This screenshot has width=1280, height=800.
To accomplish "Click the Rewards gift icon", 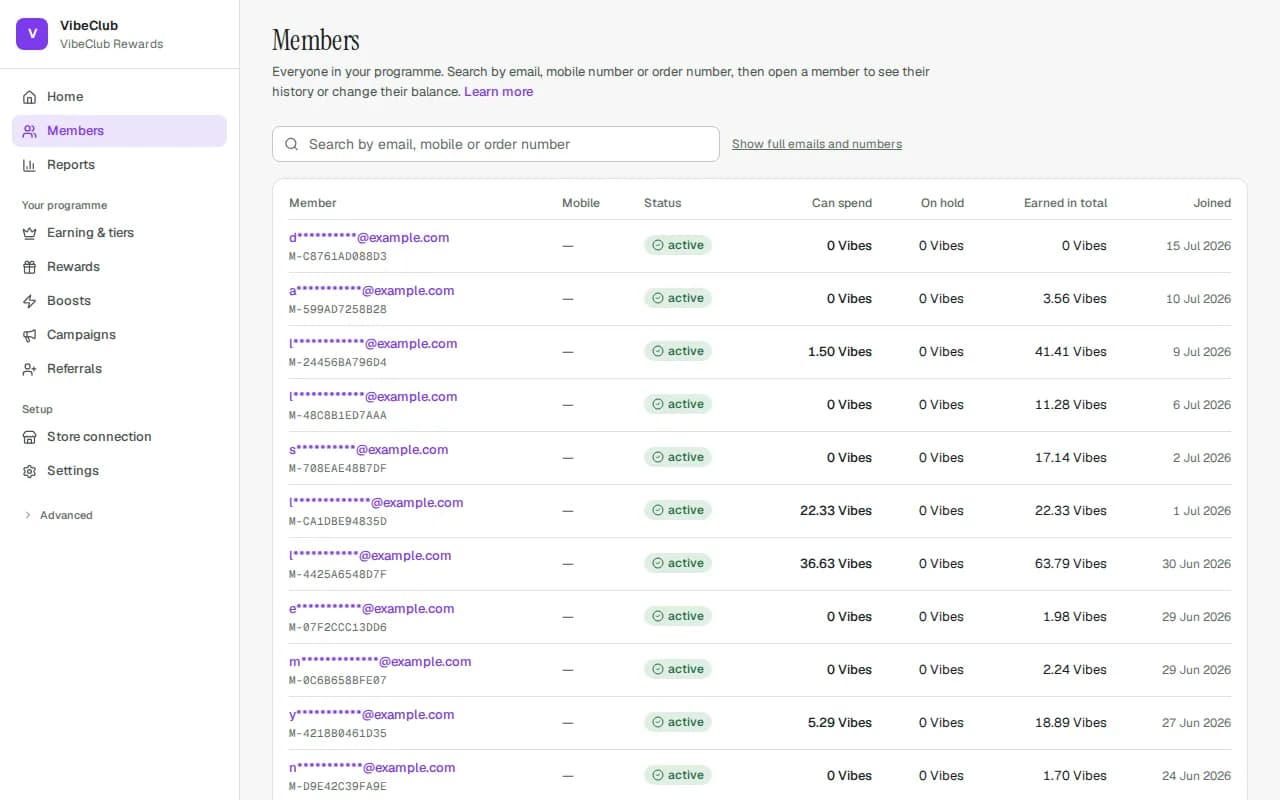I will click(x=30, y=267).
